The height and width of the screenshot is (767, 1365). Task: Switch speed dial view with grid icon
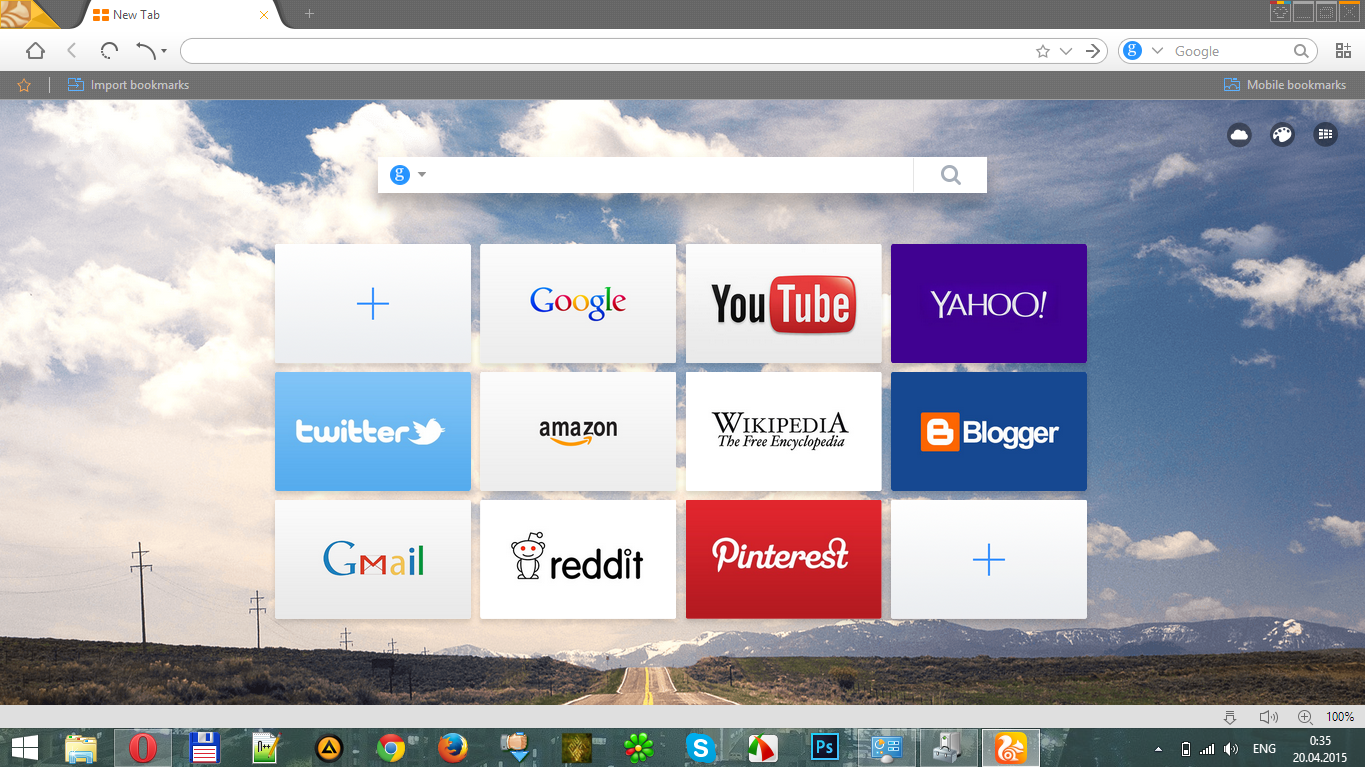(1325, 134)
